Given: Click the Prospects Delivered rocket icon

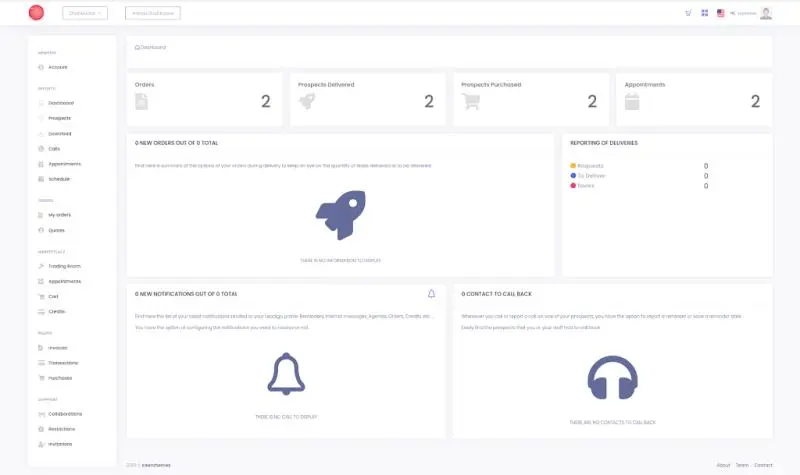Looking at the screenshot, I should (307, 102).
